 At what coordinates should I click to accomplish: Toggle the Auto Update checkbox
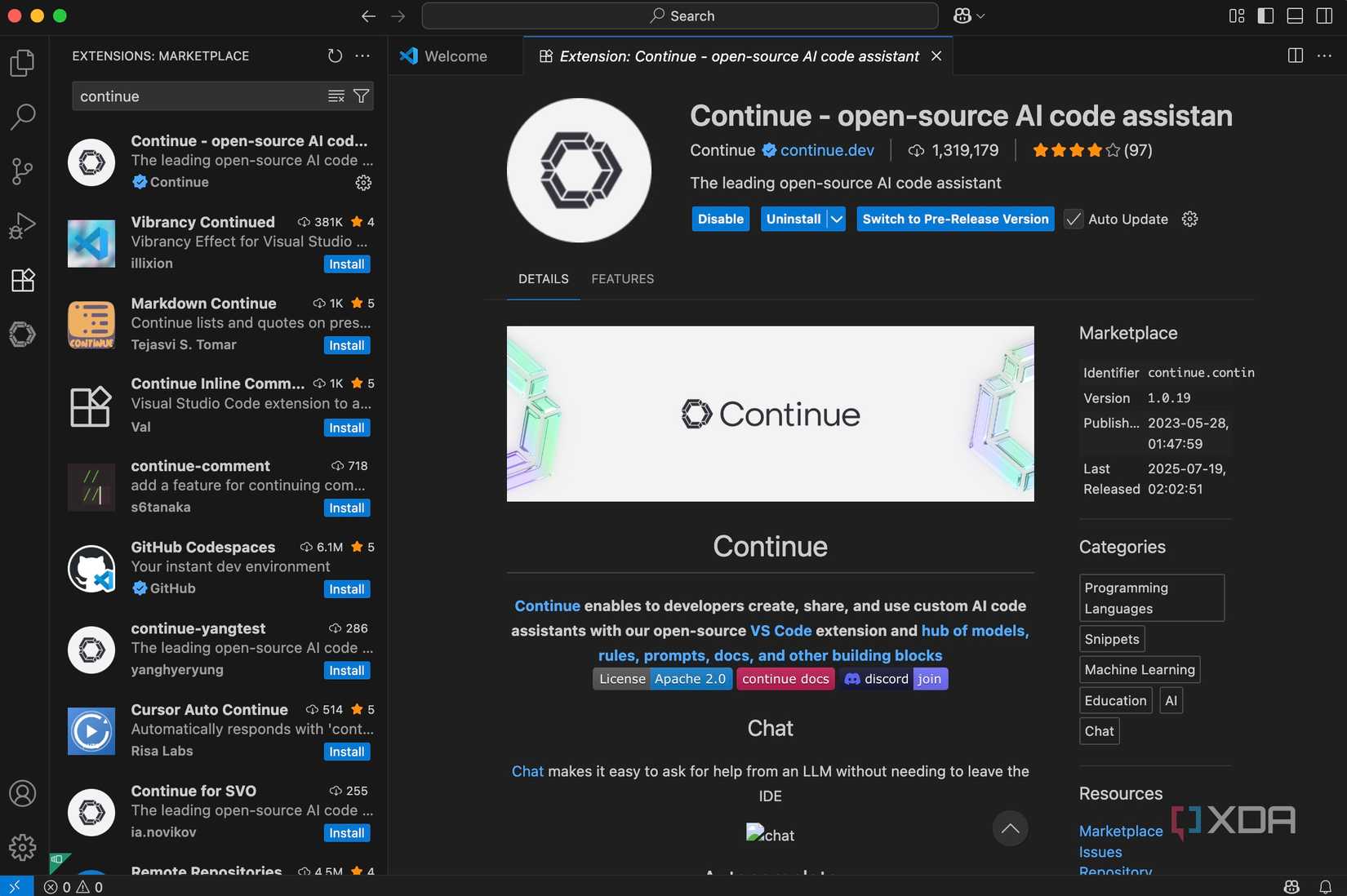click(x=1074, y=219)
